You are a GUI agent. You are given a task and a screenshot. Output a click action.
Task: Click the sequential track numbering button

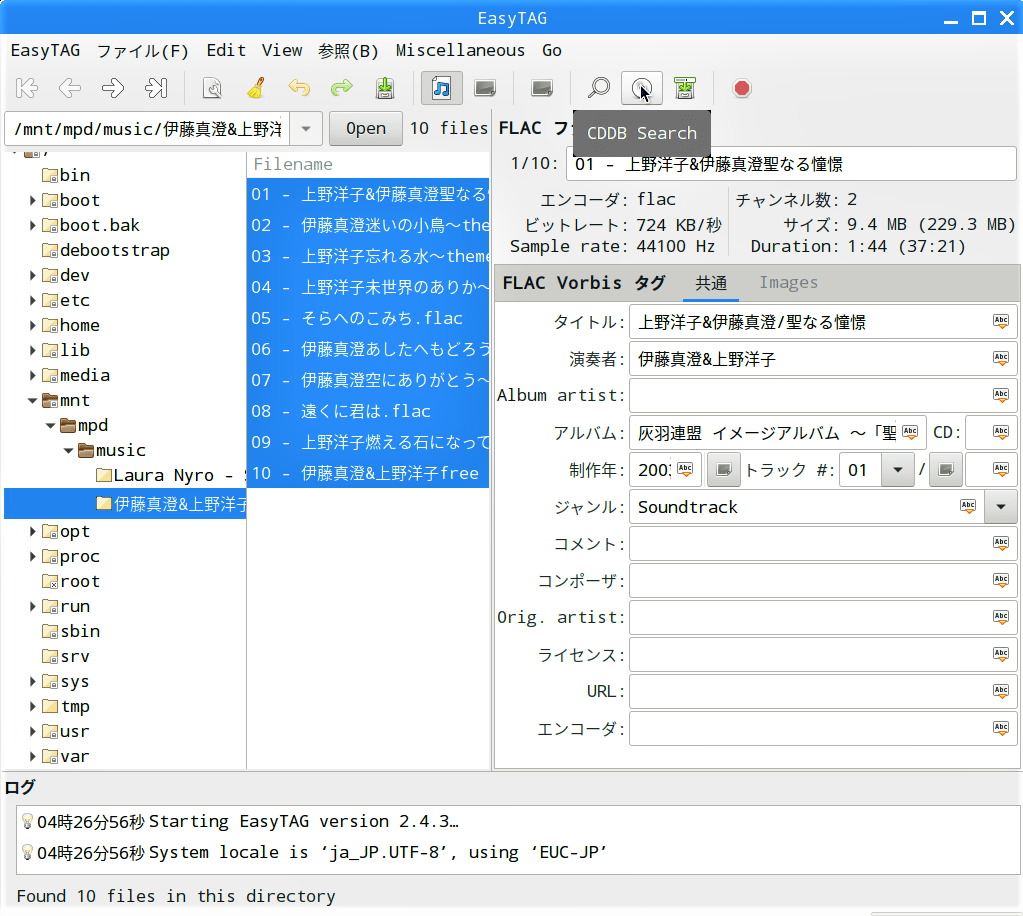[x=724, y=470]
